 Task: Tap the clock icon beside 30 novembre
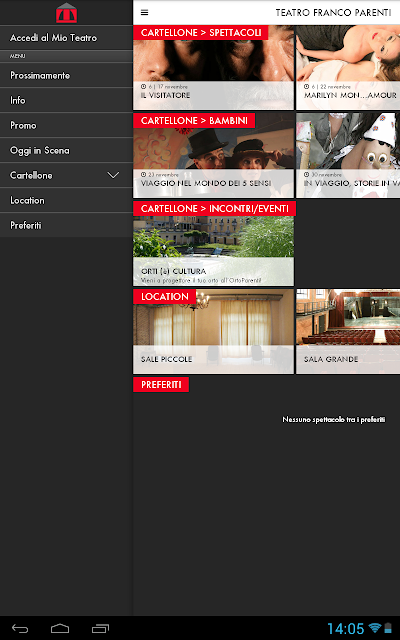point(307,174)
